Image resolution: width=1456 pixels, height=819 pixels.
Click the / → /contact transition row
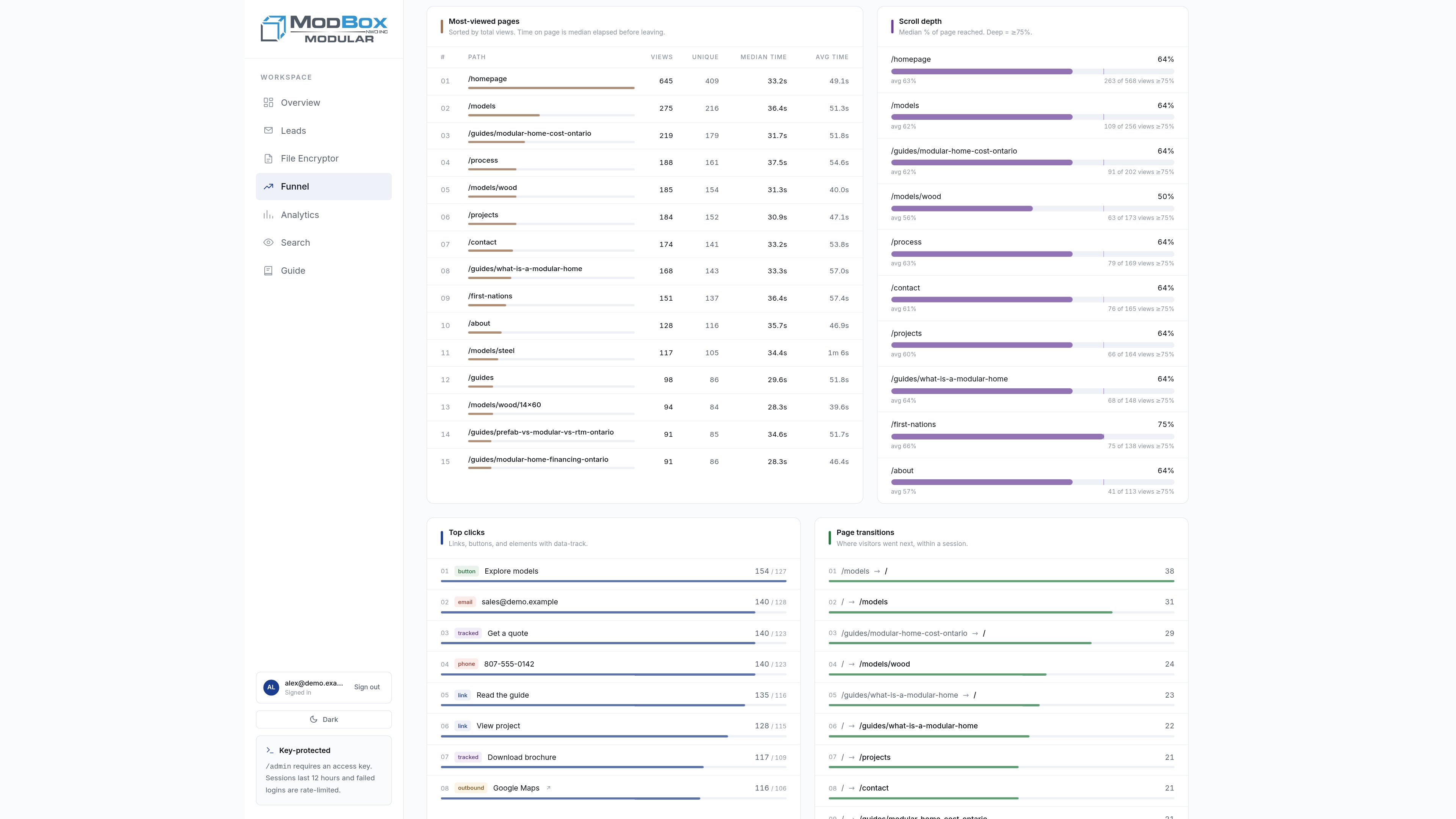click(x=1001, y=791)
